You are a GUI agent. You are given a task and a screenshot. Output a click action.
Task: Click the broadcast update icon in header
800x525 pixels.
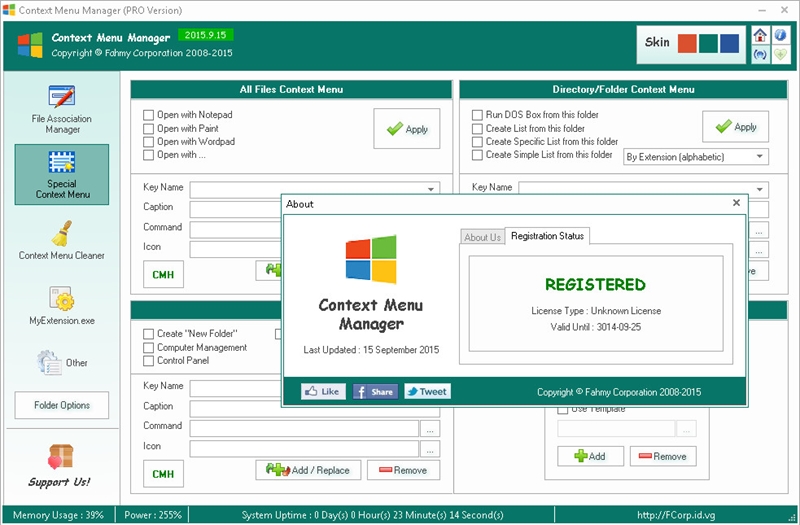click(x=760, y=54)
